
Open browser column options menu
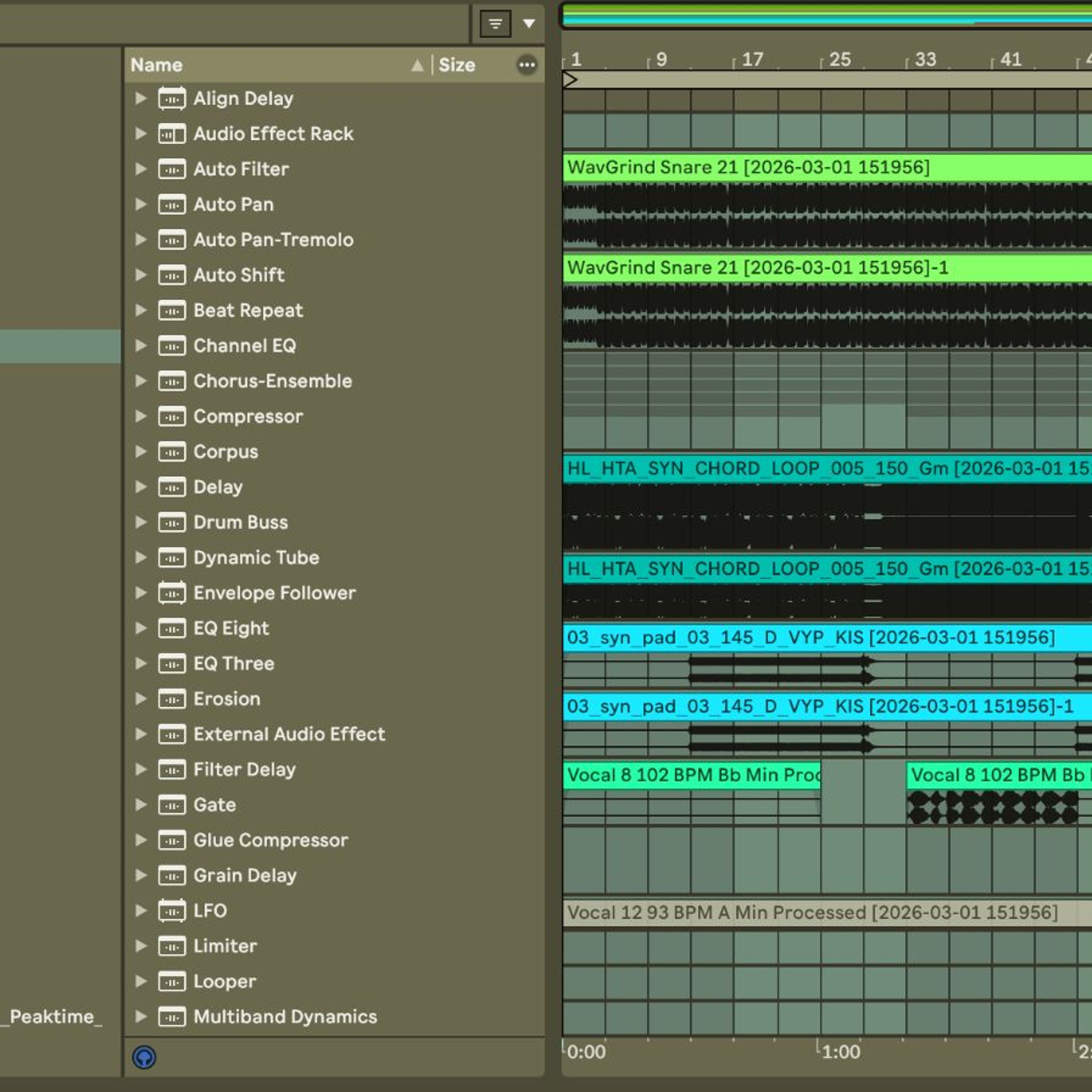[527, 65]
